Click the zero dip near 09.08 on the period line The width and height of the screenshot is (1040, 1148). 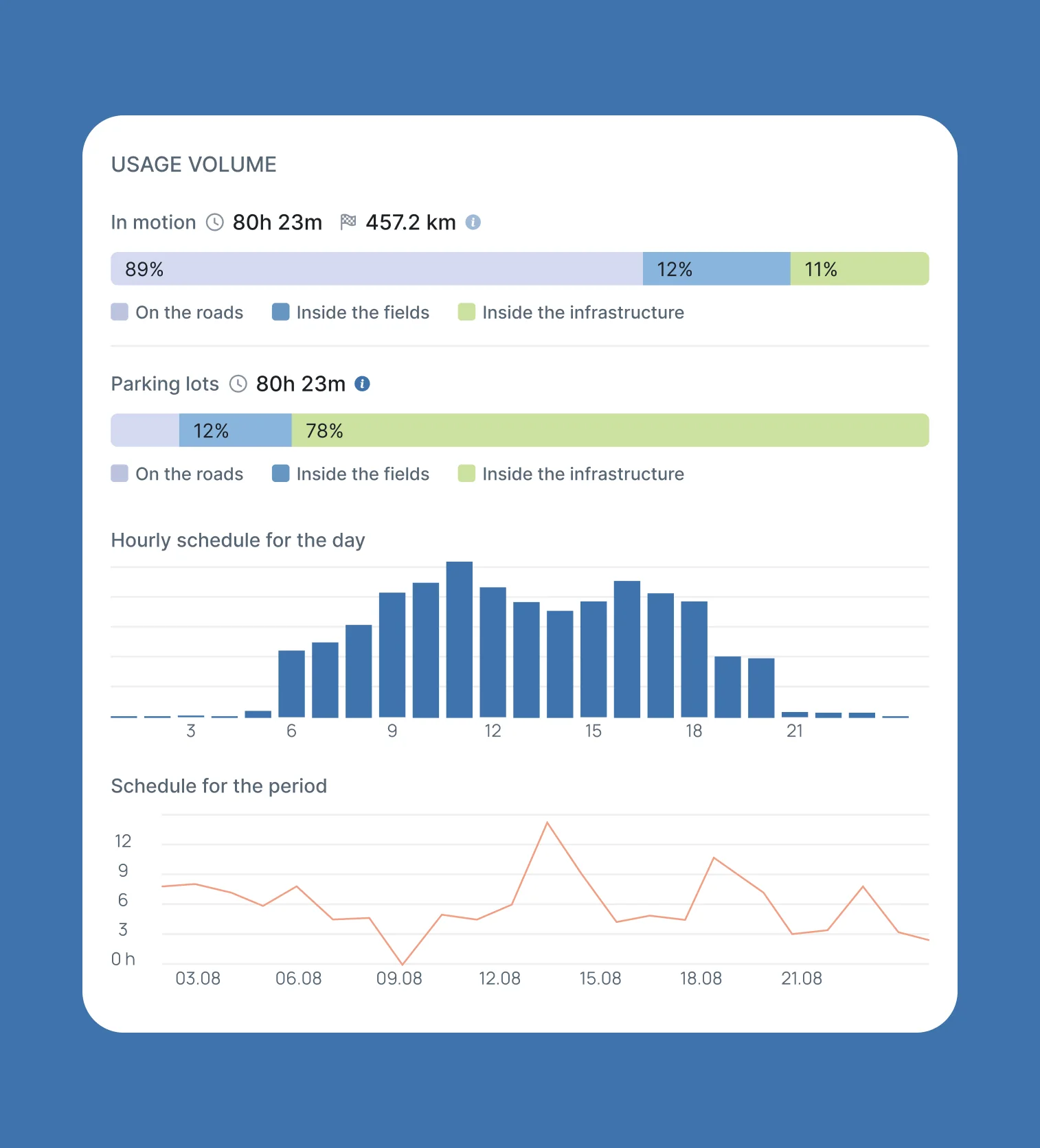point(403,964)
